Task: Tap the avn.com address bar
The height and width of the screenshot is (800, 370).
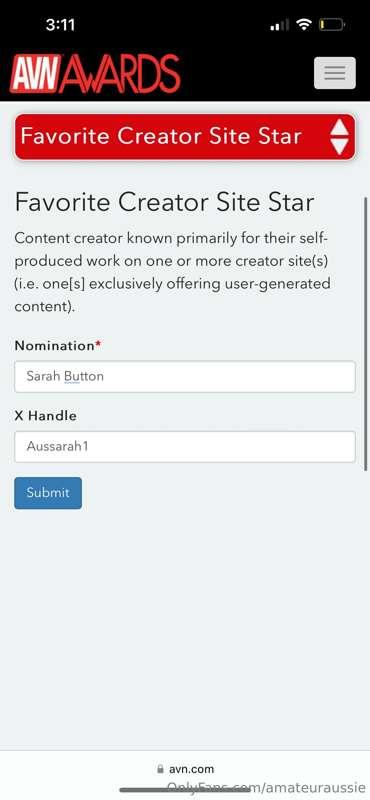Action: [185, 769]
